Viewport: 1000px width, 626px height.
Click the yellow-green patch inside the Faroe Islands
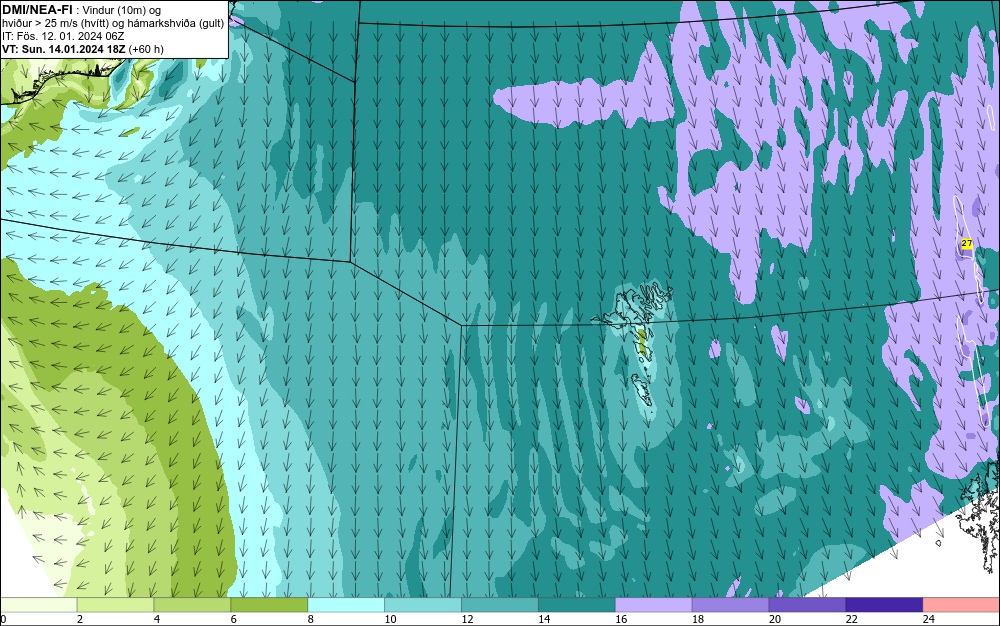pyautogui.click(x=642, y=342)
